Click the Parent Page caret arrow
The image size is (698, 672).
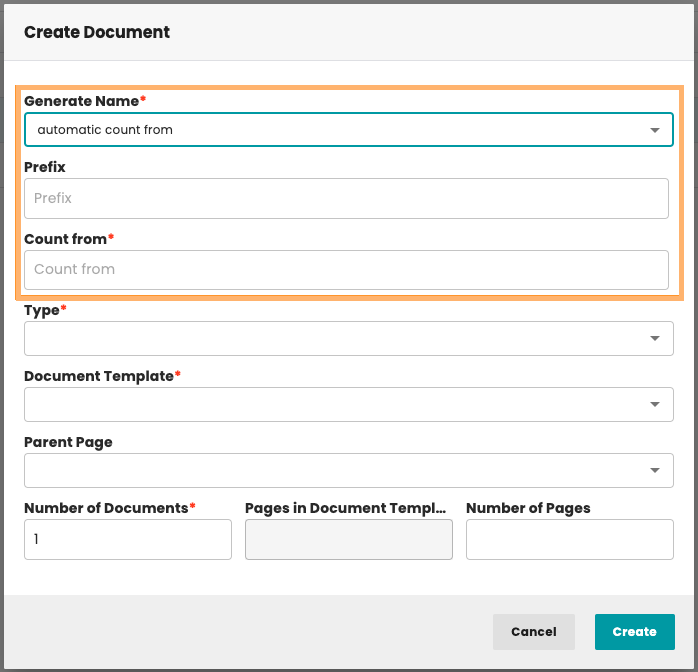[x=654, y=471]
